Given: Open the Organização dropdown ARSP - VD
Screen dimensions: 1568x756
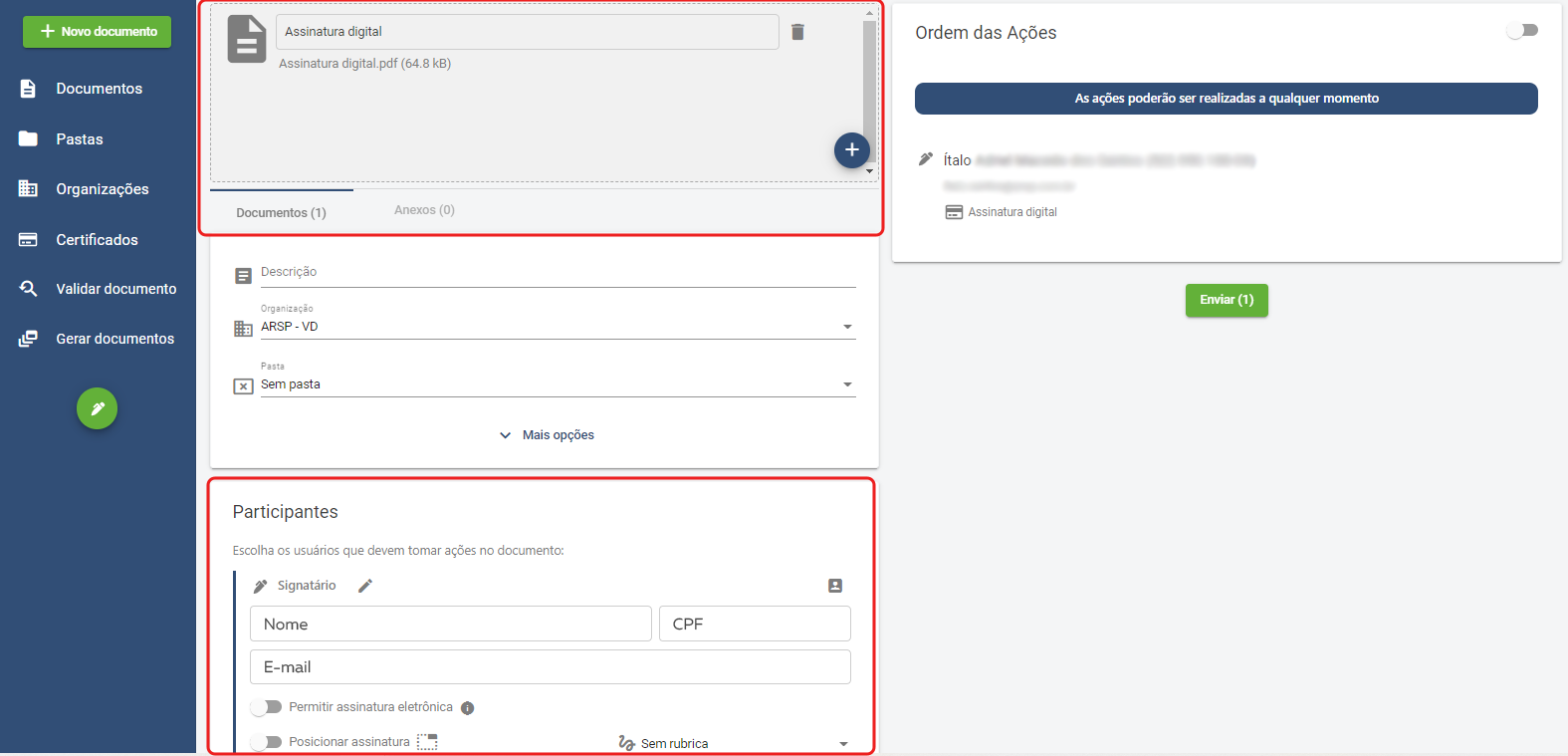Looking at the screenshot, I should point(558,327).
